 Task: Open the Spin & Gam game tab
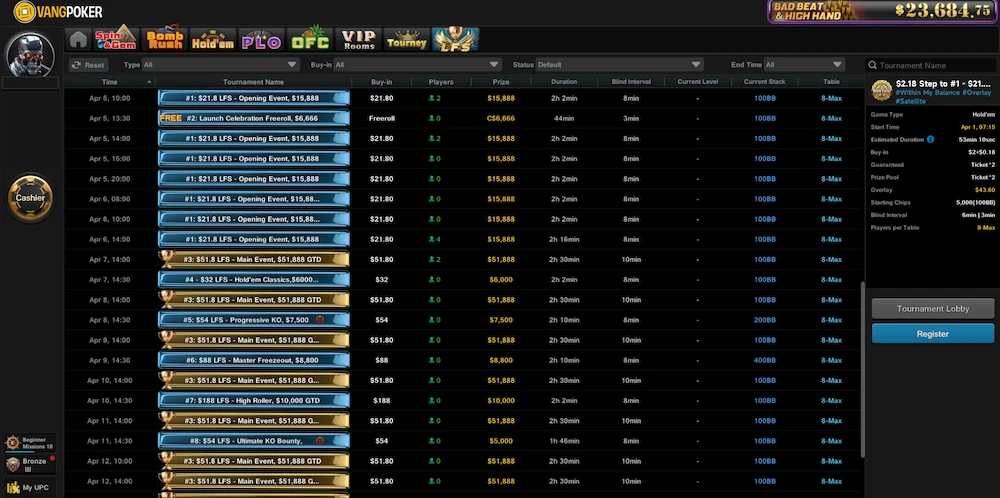coord(115,40)
